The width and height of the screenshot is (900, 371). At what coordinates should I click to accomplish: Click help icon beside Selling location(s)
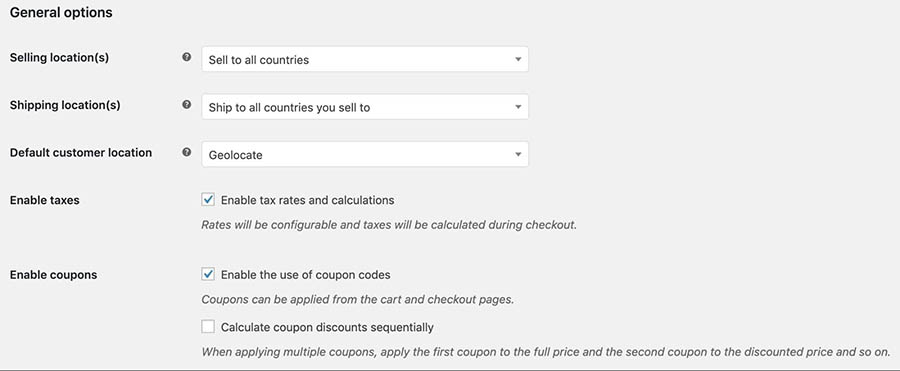(187, 57)
